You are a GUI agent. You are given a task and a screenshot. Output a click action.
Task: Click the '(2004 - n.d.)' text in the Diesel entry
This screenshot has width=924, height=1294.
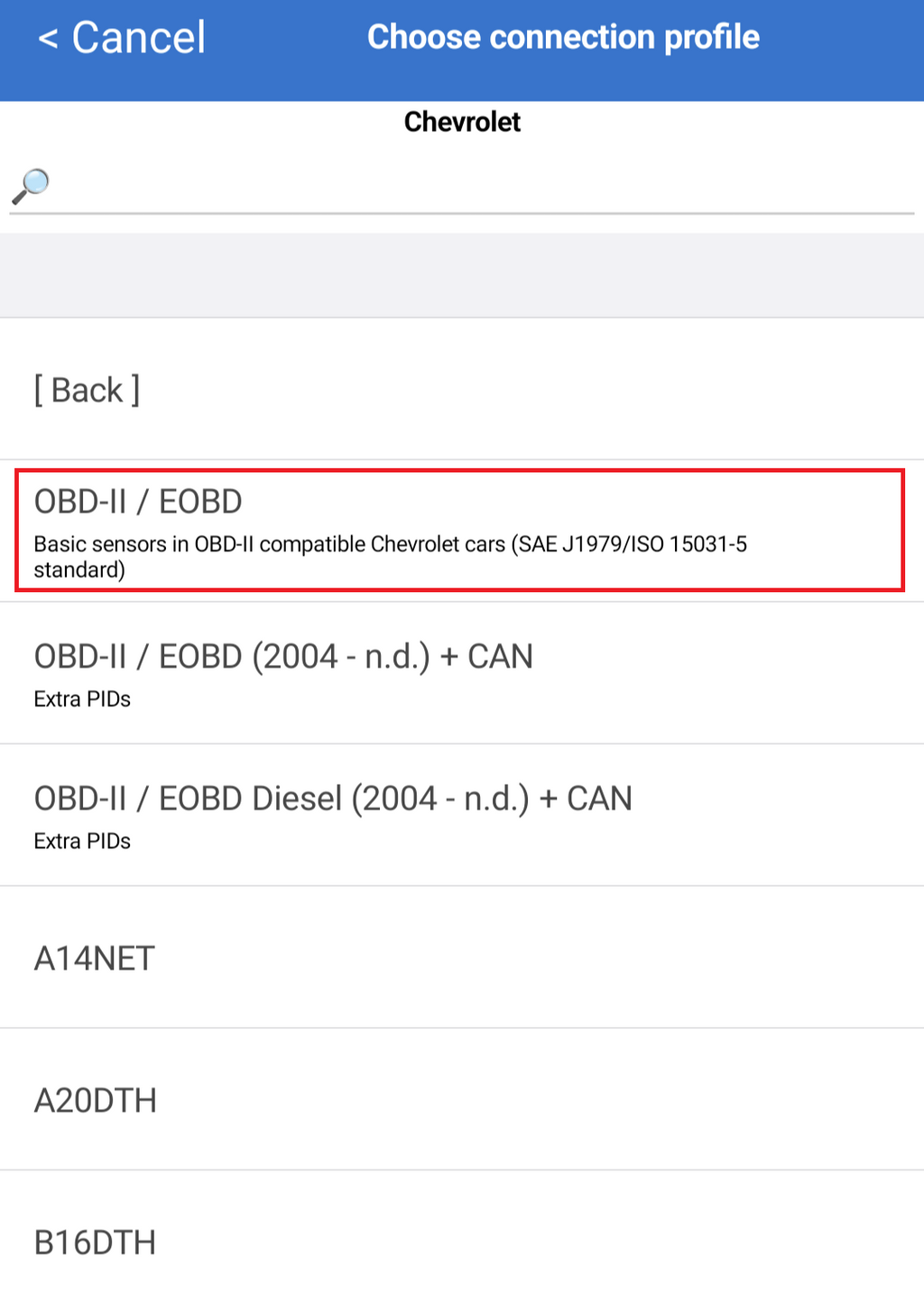tap(439, 800)
